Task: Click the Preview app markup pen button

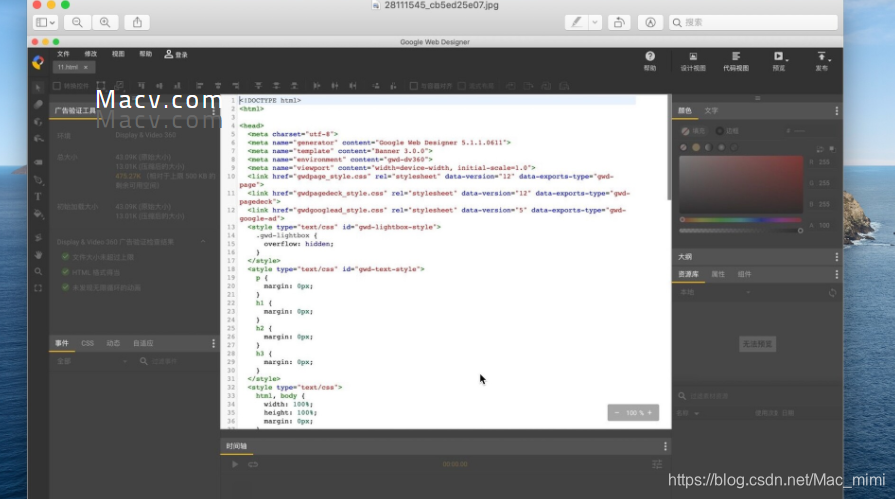Action: [576, 22]
